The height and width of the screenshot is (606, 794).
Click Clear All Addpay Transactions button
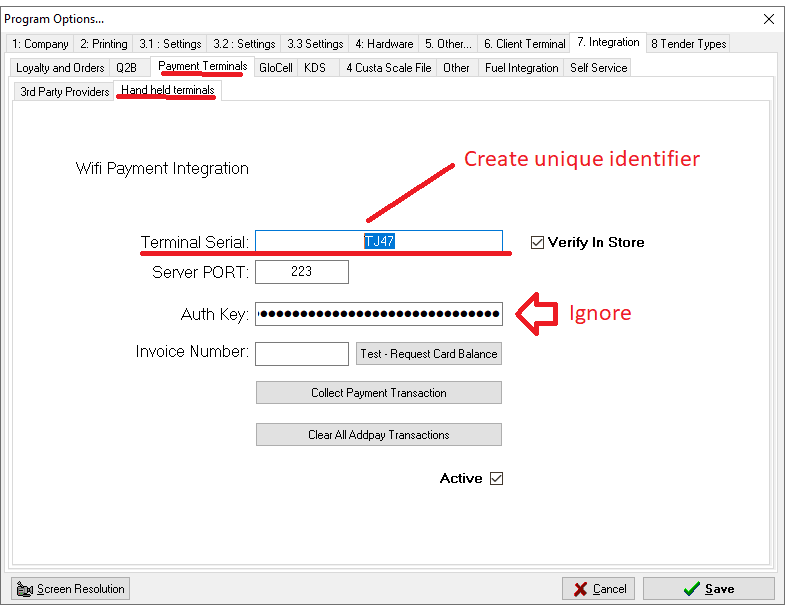tap(379, 435)
